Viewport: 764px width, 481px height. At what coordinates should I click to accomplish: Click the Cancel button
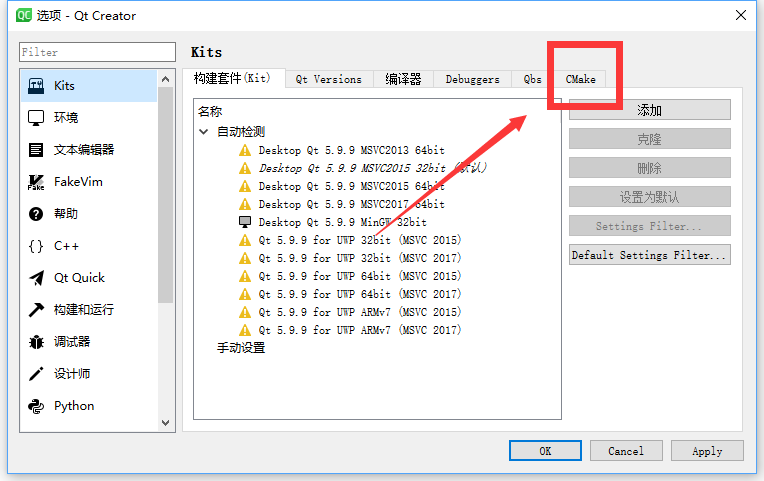626,451
